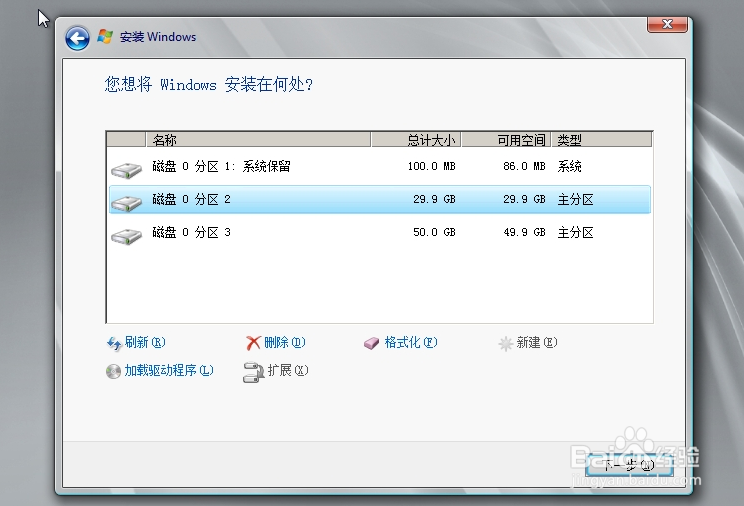Click the drive icon for 磁盘 0 分区 2
Image resolution: width=744 pixels, height=506 pixels.
[126, 203]
